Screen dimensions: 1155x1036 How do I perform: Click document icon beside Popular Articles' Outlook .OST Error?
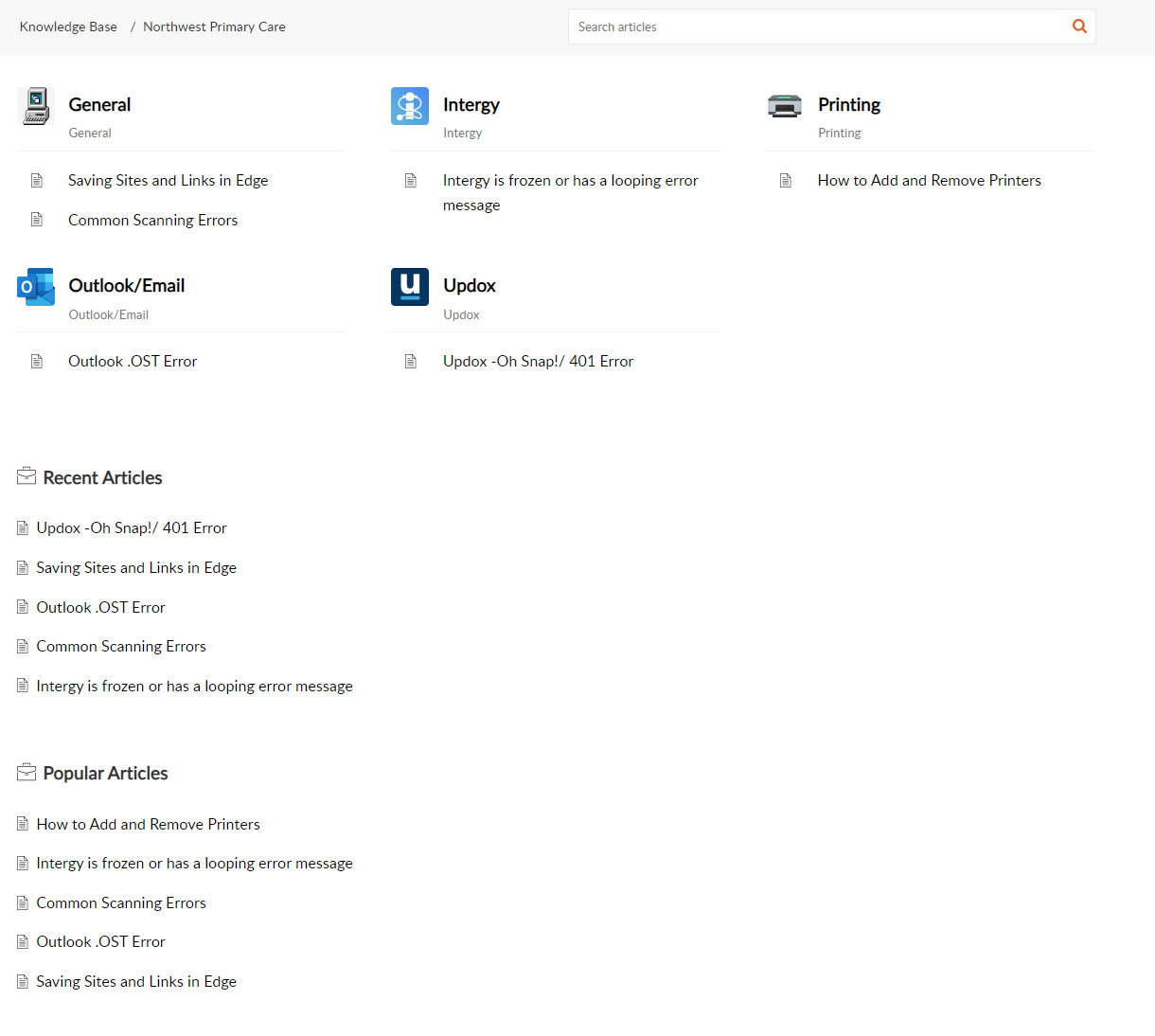click(x=23, y=942)
